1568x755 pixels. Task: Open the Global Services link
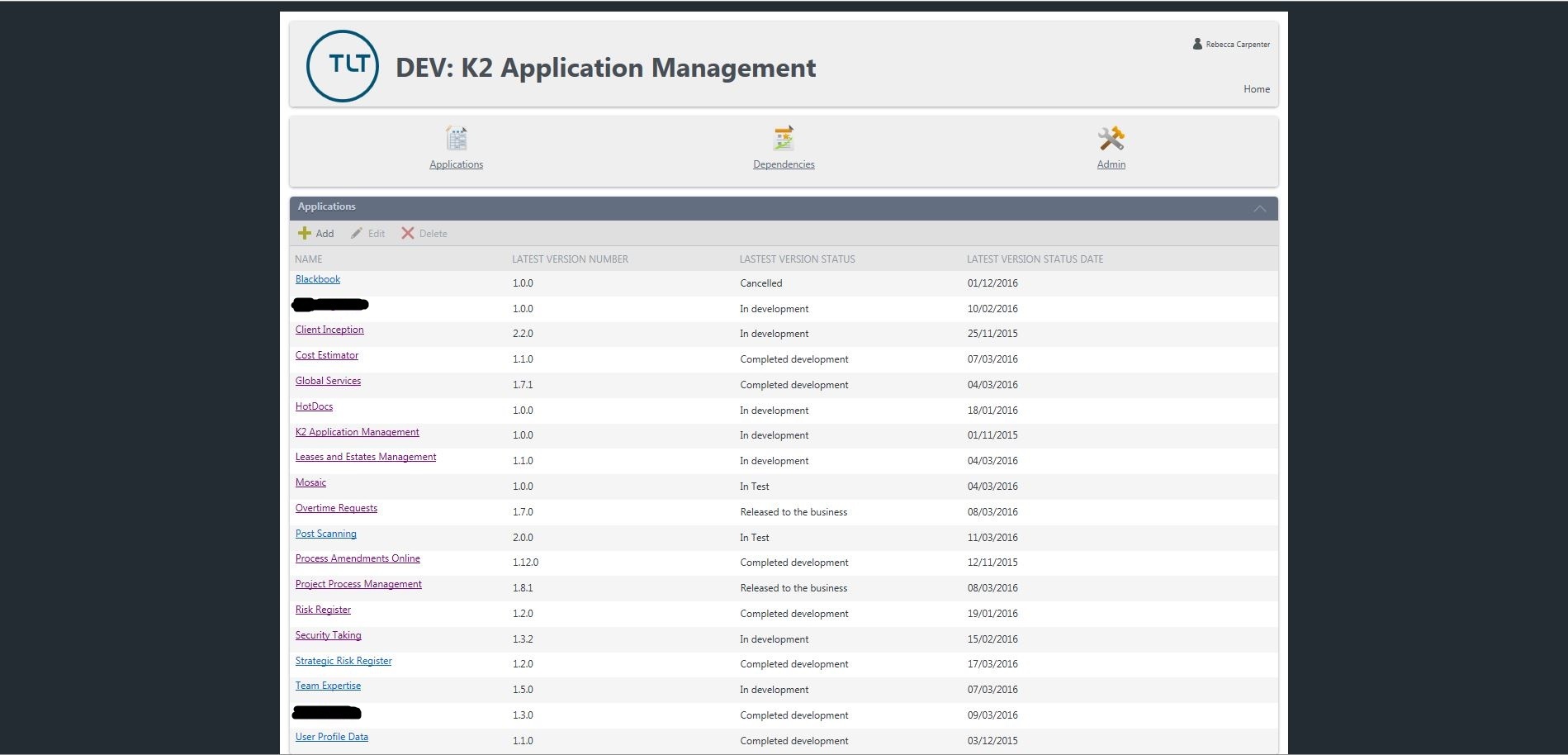point(328,381)
